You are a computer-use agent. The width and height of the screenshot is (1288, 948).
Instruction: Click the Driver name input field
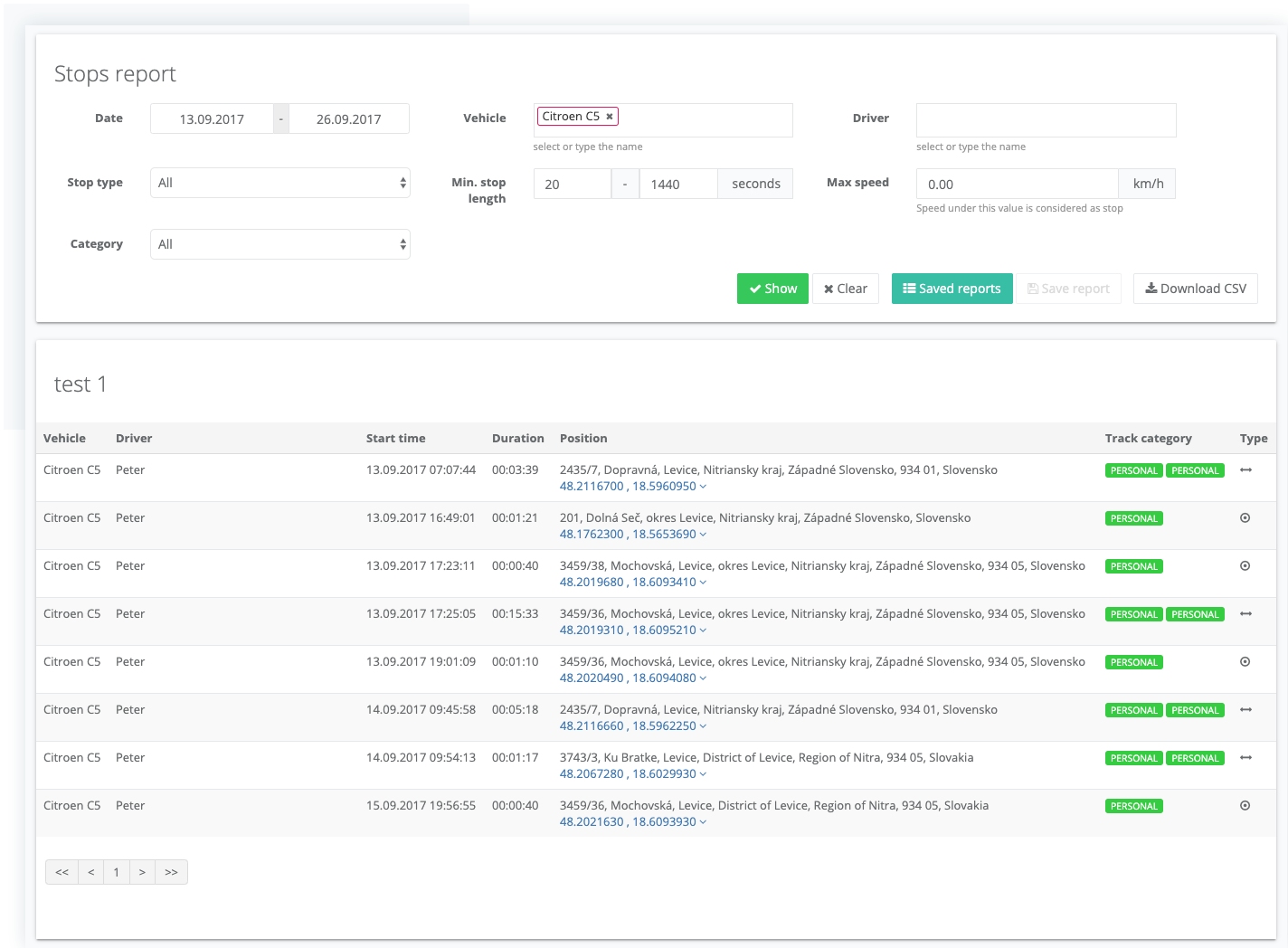pos(1046,120)
